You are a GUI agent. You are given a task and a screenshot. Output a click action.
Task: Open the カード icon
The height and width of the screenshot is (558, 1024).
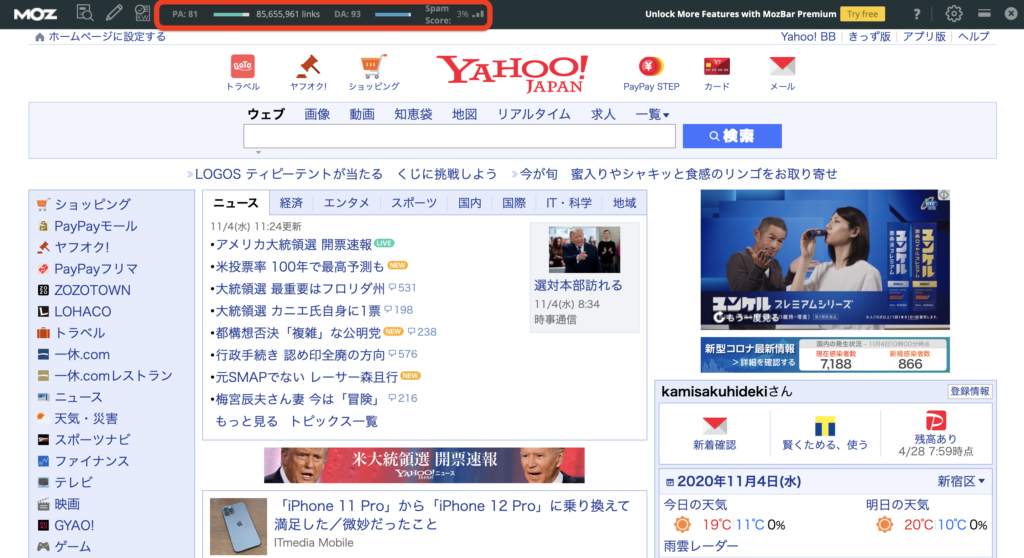click(x=716, y=66)
